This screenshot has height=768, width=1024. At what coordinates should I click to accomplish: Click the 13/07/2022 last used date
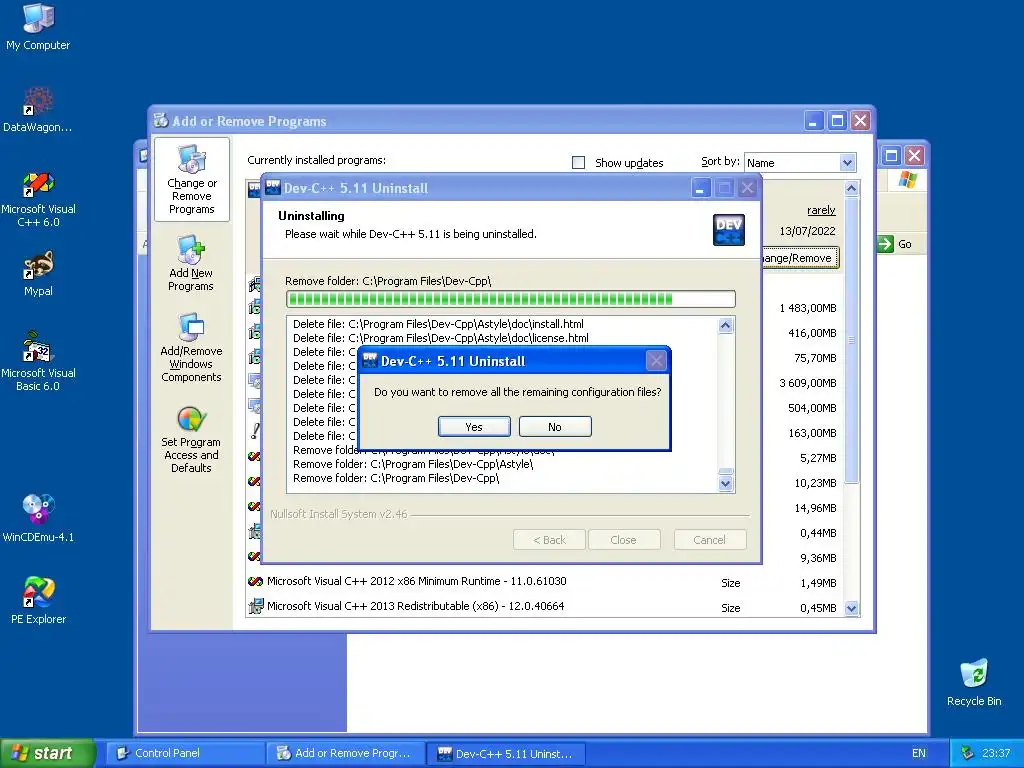[807, 231]
